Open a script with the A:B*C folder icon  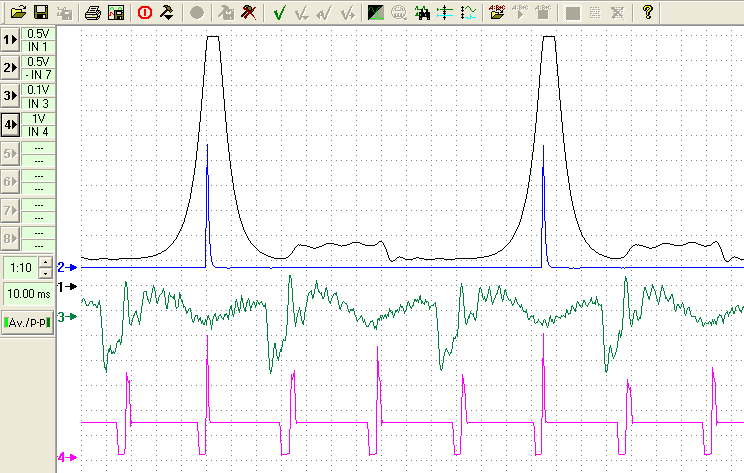497,12
